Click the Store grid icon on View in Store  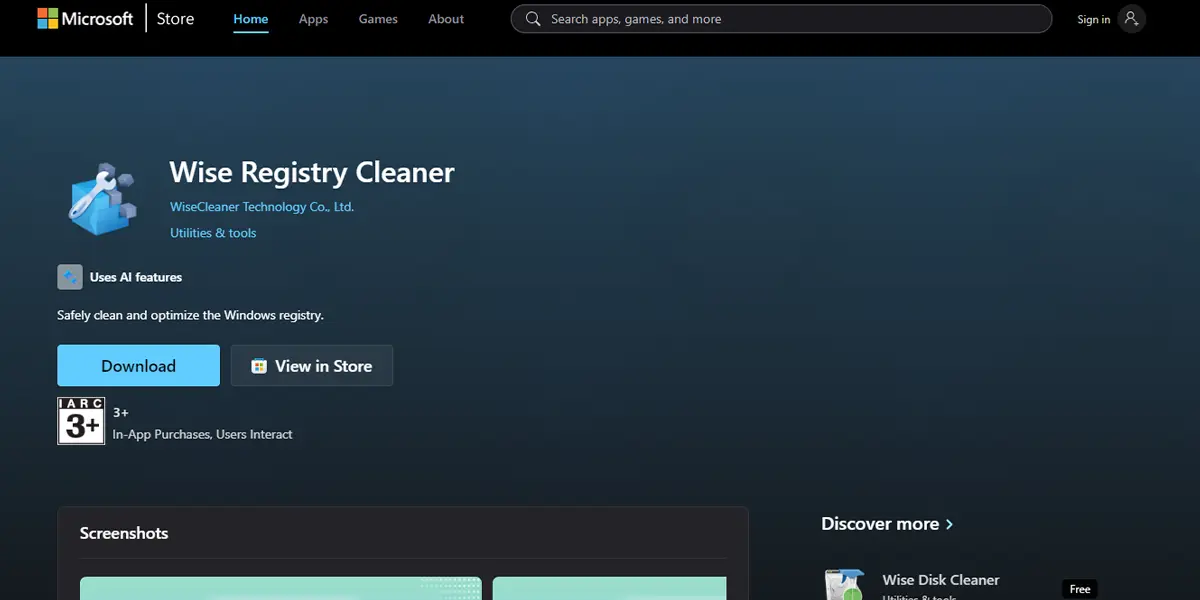pyautogui.click(x=259, y=365)
